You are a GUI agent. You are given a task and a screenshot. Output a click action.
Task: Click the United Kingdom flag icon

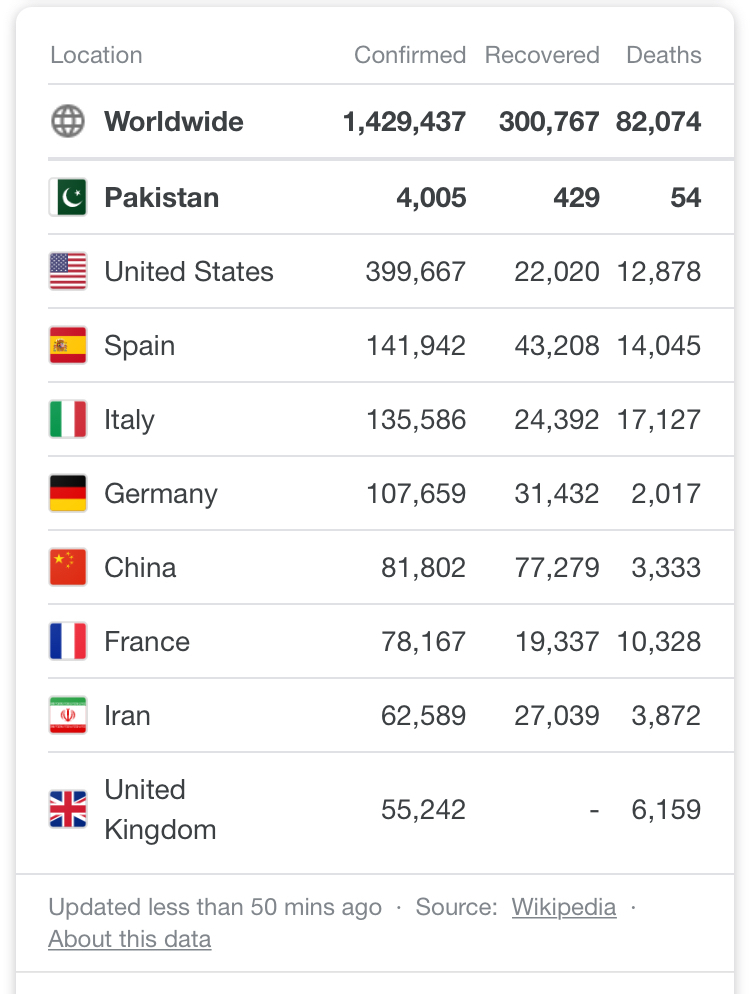click(x=68, y=810)
